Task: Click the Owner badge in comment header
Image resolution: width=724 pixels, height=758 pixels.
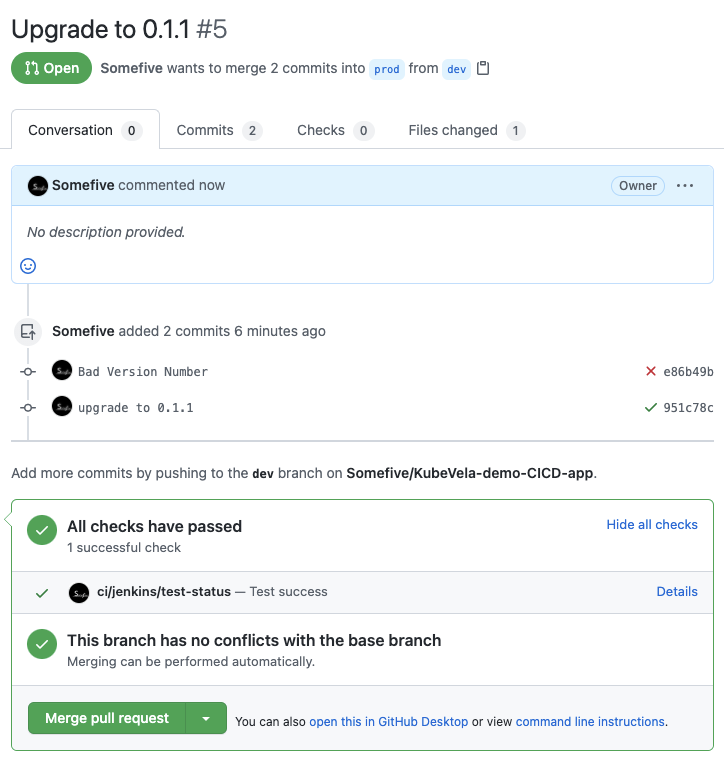Action: (637, 186)
